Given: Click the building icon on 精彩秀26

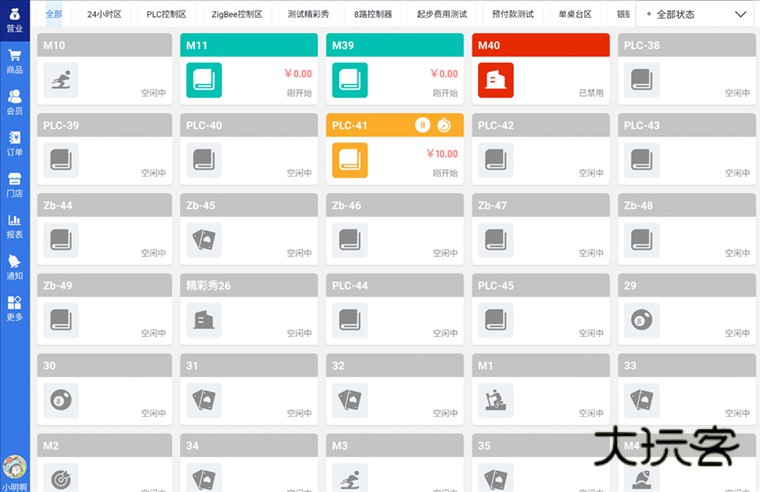Looking at the screenshot, I should (204, 320).
